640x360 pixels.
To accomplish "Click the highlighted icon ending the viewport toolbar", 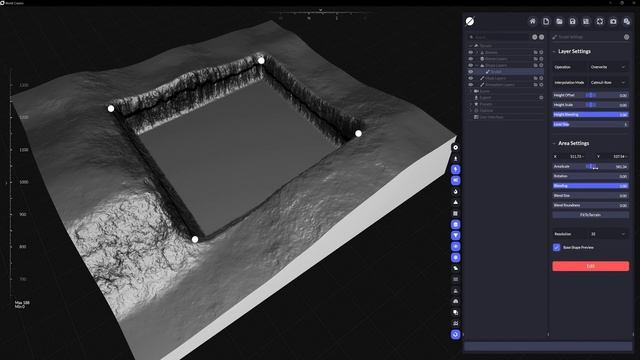I will (x=456, y=335).
